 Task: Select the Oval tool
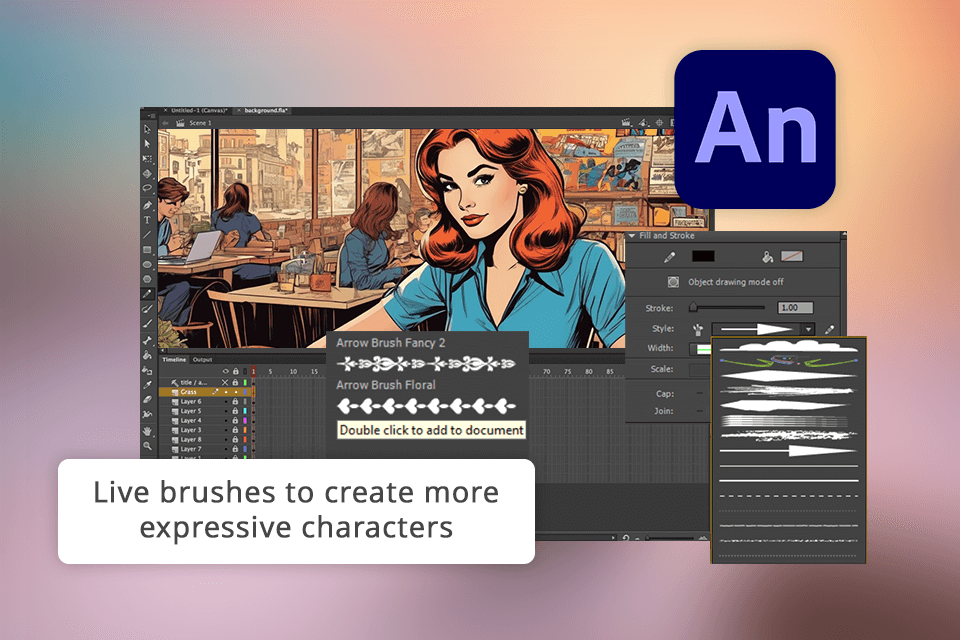pos(147,265)
